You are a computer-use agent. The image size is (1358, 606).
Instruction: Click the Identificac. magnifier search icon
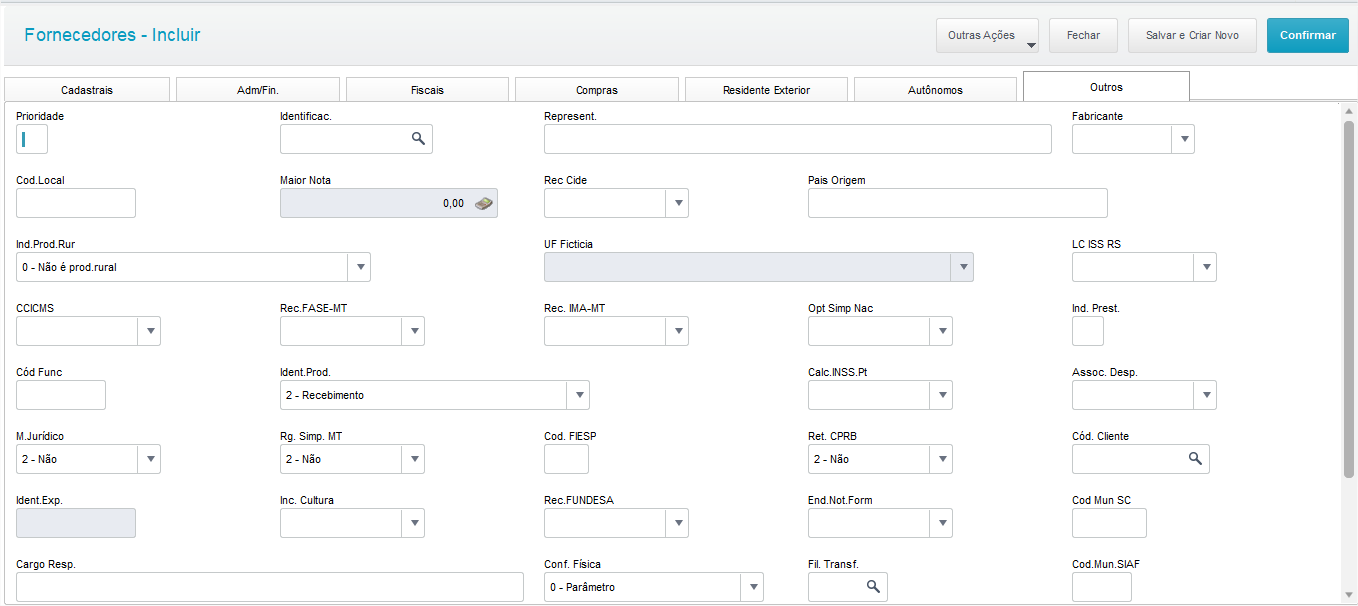[x=418, y=139]
